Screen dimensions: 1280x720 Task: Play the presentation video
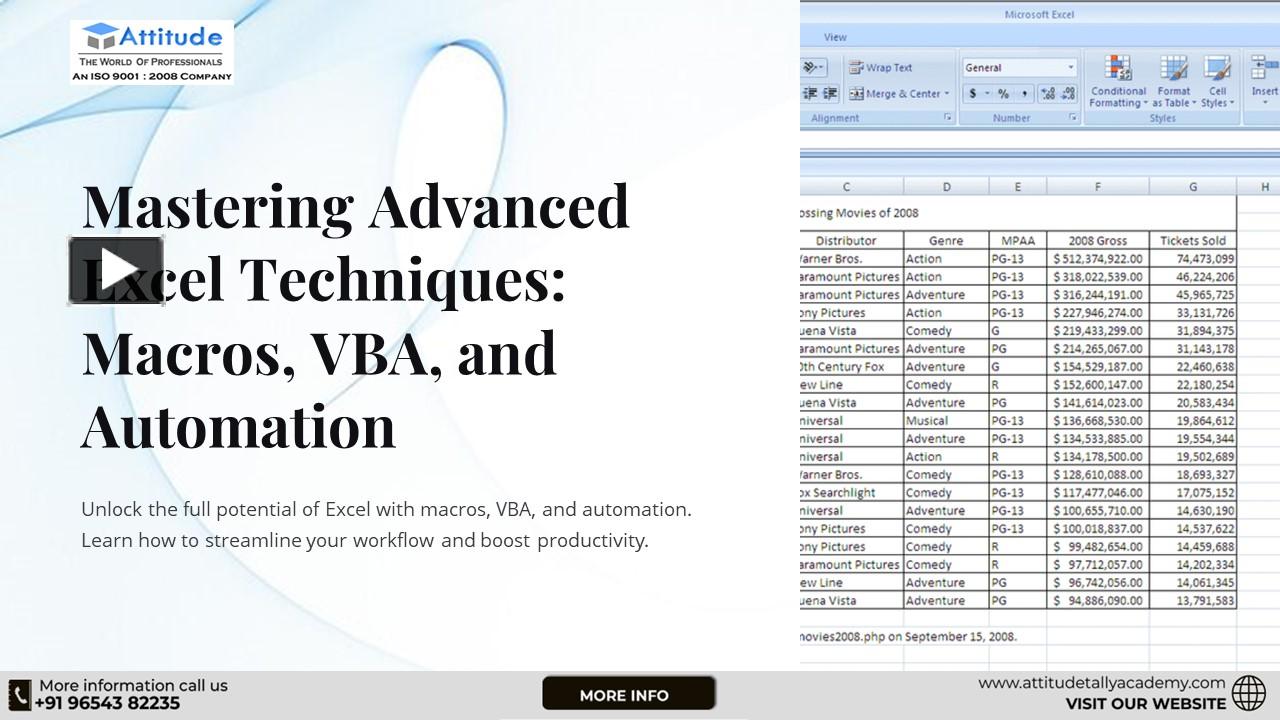point(116,270)
